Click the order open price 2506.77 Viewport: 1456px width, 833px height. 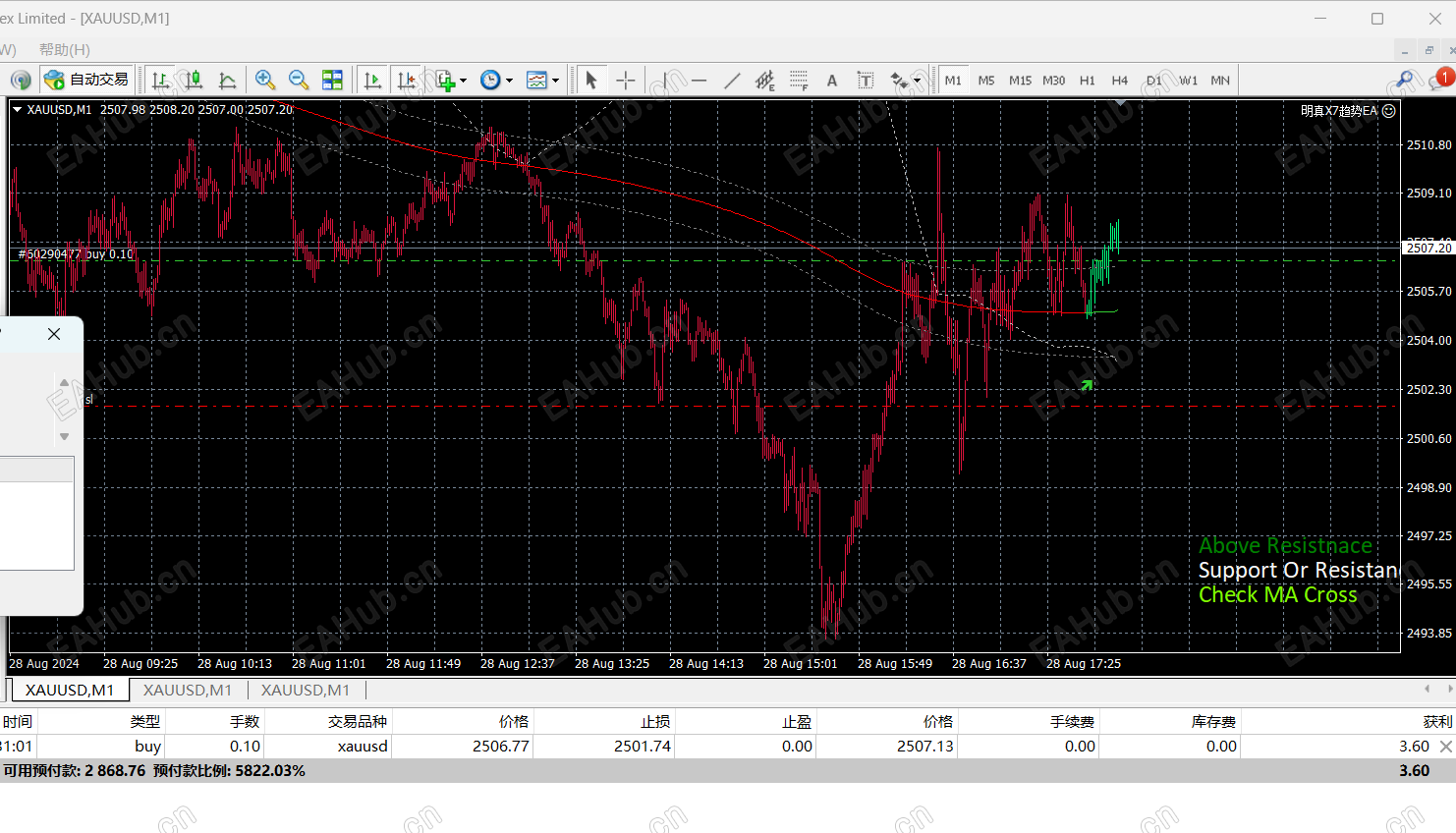tap(501, 747)
